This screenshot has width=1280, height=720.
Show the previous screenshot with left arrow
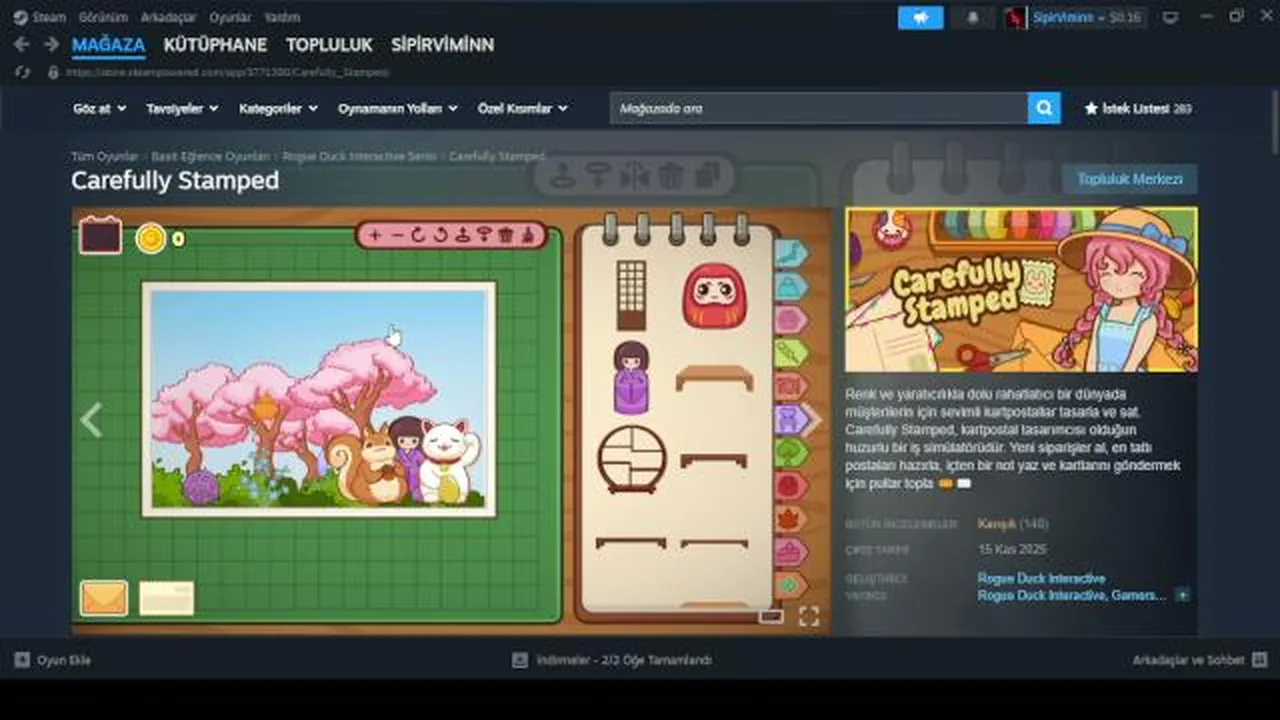[91, 420]
